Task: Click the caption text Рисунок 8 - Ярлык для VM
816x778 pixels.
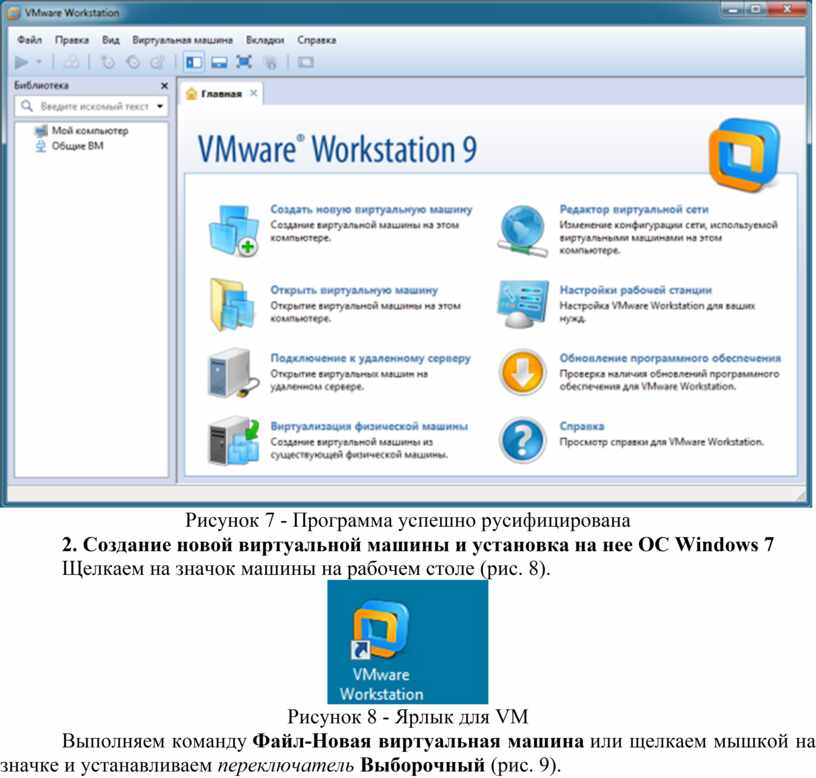Action: pyautogui.click(x=407, y=717)
